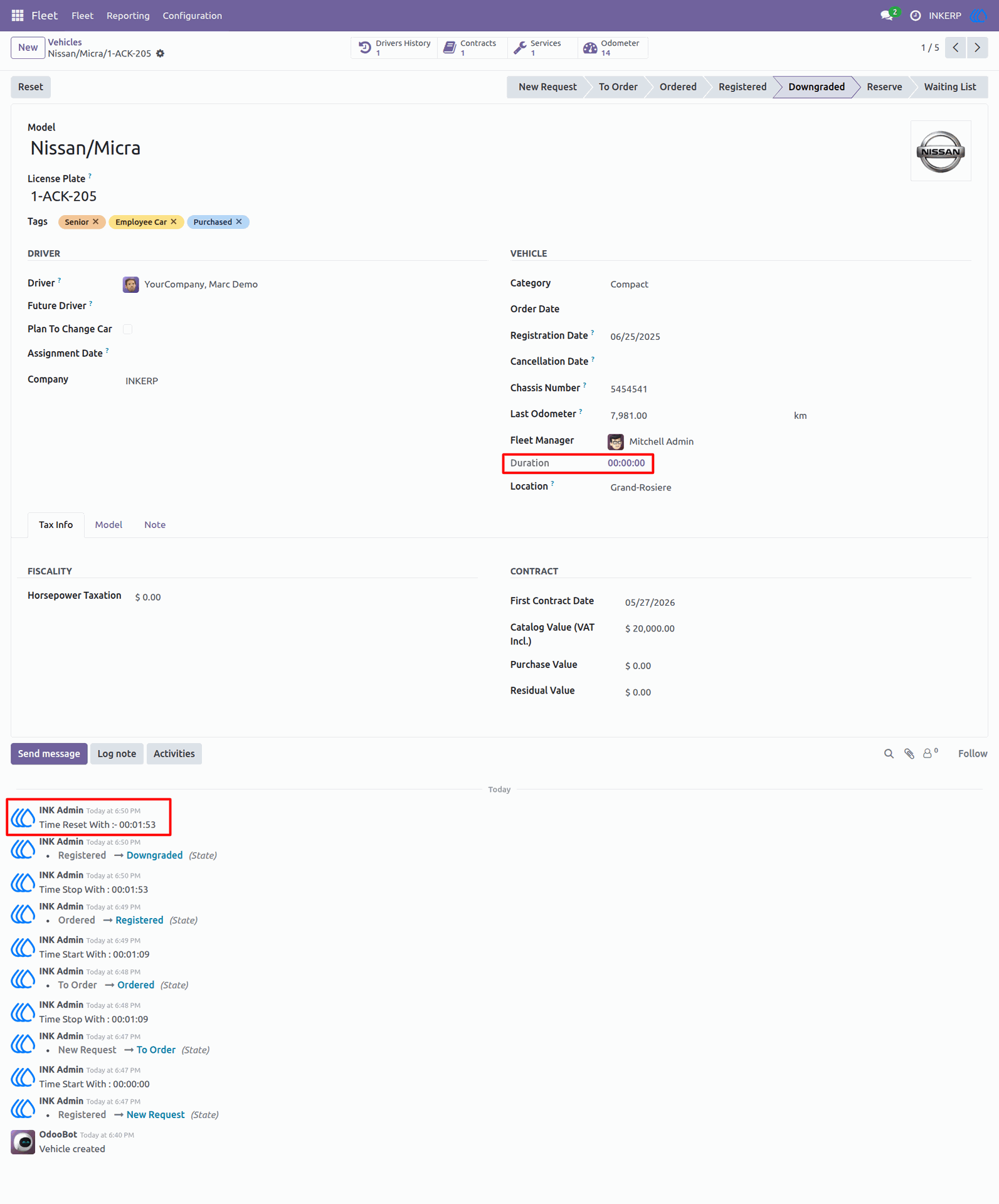
Task: Open the apps grid menu
Action: 18,15
